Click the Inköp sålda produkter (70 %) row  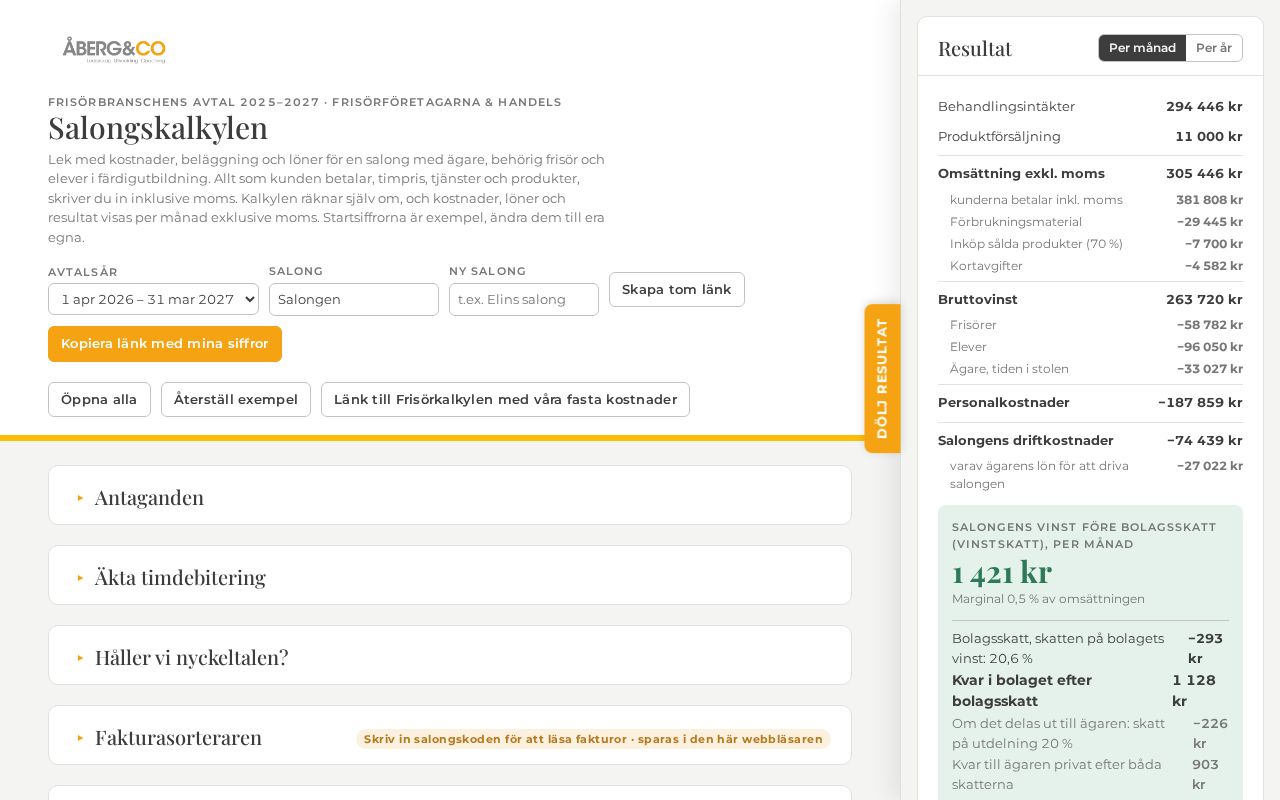click(1096, 243)
